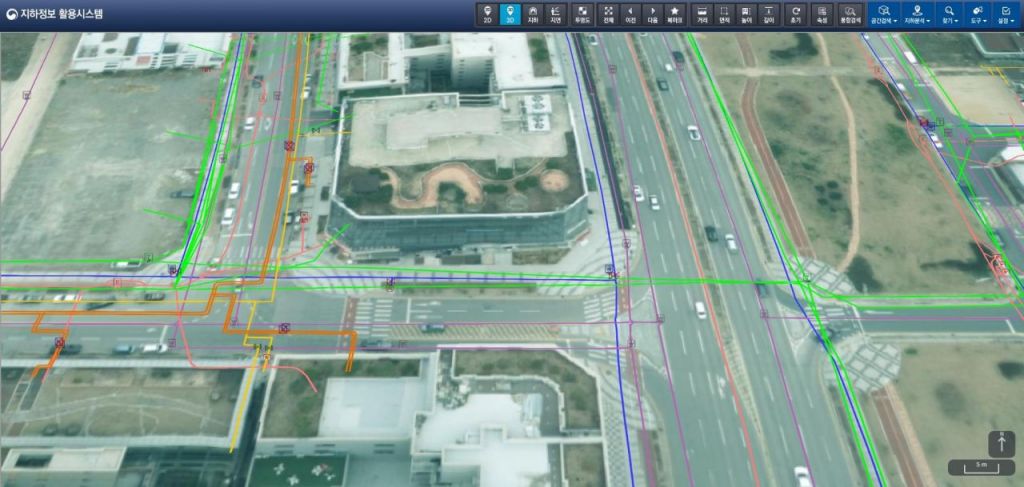This screenshot has height=487, width=1024.
Task: Open the 북마크 star bookmark
Action: pyautogui.click(x=675, y=14)
